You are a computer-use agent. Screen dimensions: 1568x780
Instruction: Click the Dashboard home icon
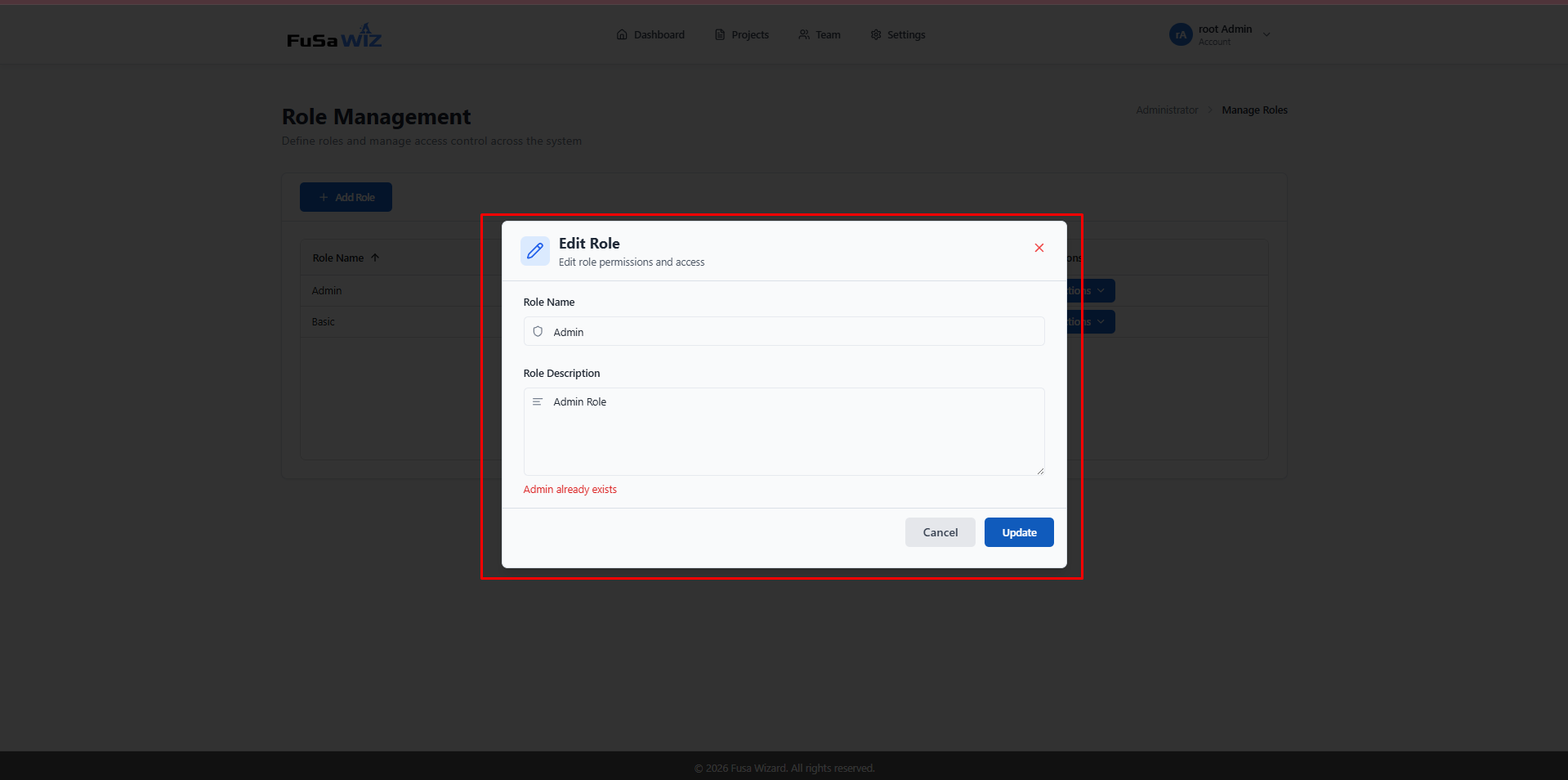[x=622, y=35]
